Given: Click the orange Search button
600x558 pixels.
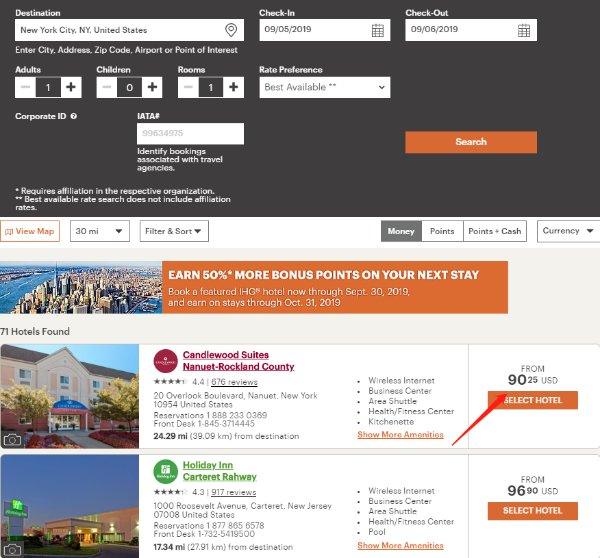Looking at the screenshot, I should coord(471,142).
